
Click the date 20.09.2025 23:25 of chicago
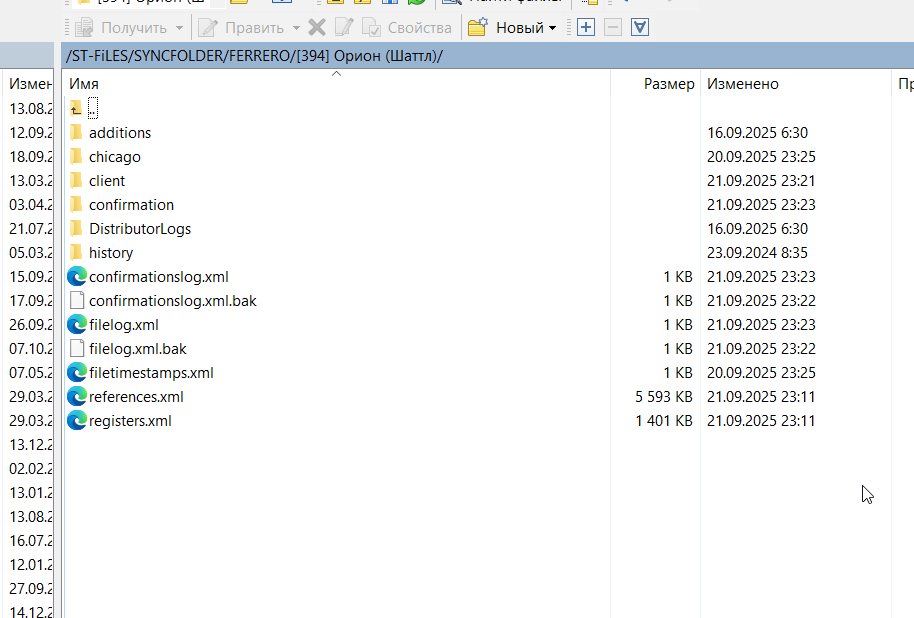(761, 156)
